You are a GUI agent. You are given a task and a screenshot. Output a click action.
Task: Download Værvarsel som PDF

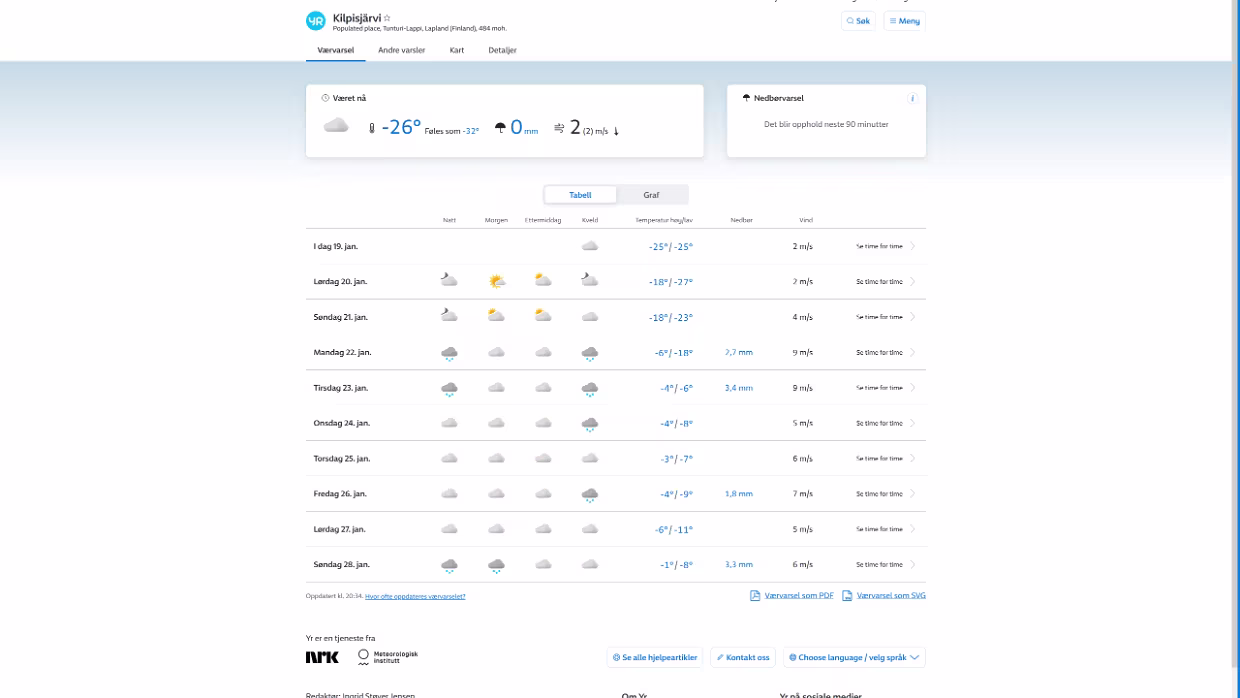click(792, 596)
